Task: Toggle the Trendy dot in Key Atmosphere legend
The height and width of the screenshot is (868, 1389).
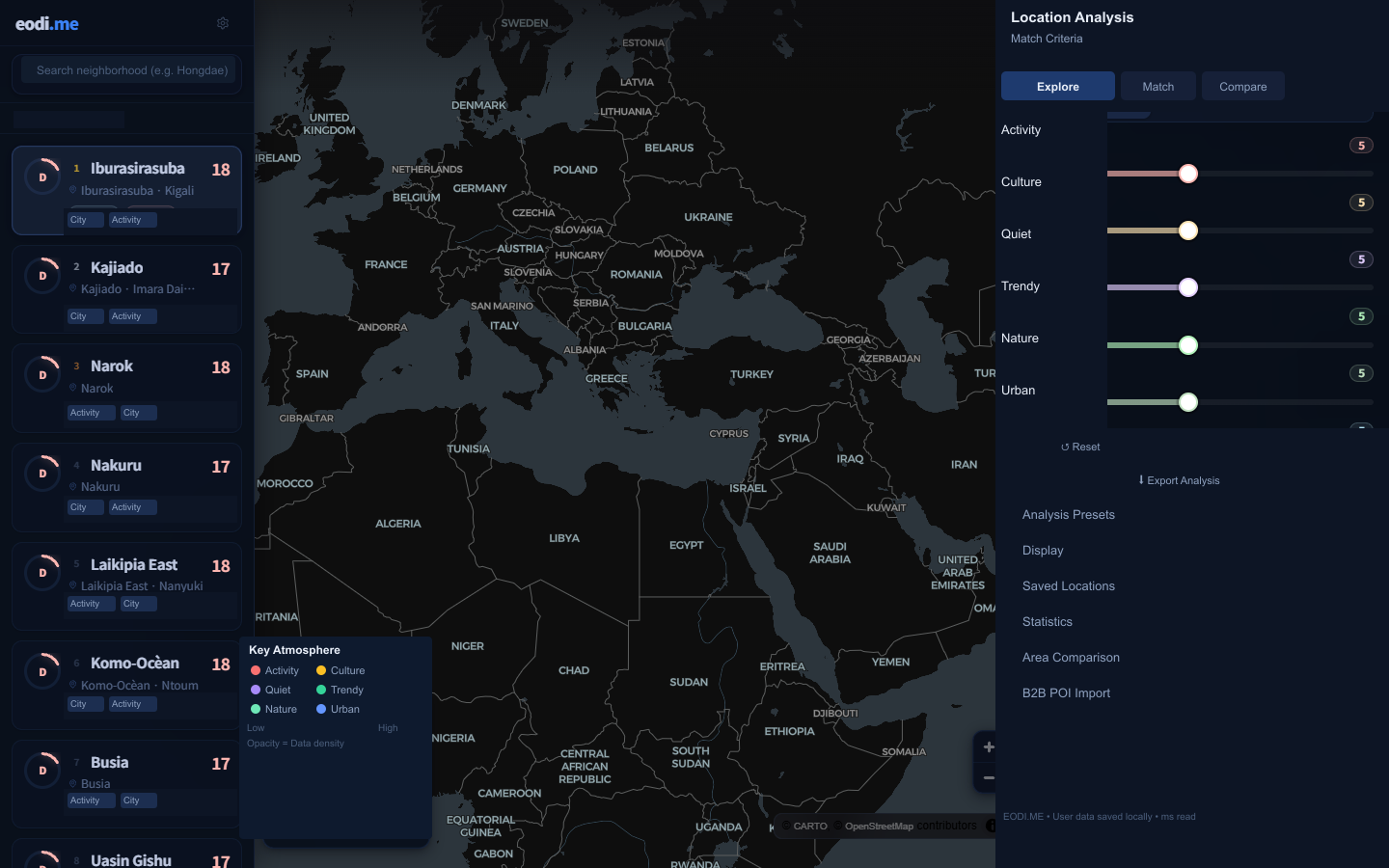Action: (321, 690)
